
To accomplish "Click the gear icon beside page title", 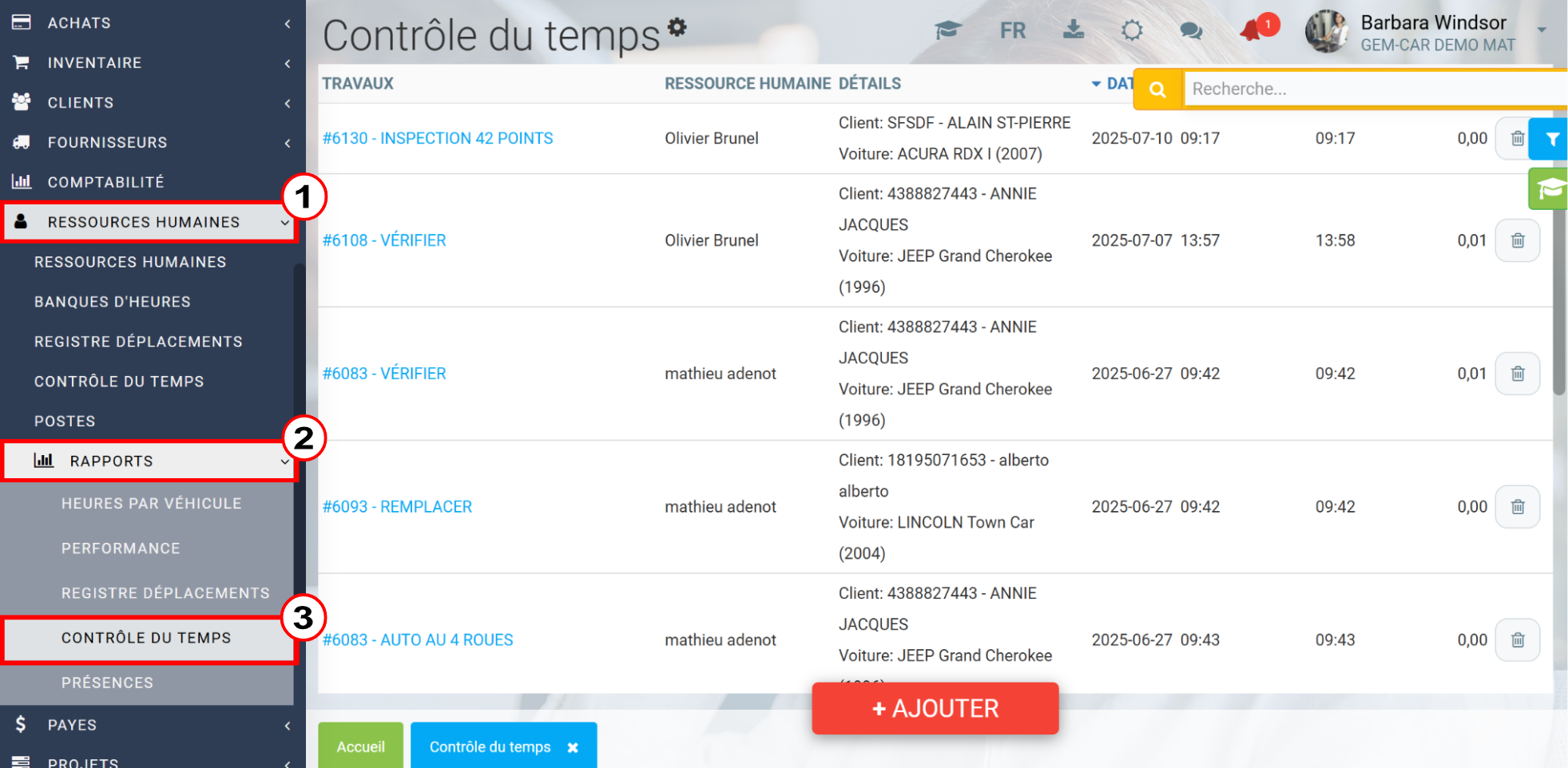I will [677, 27].
